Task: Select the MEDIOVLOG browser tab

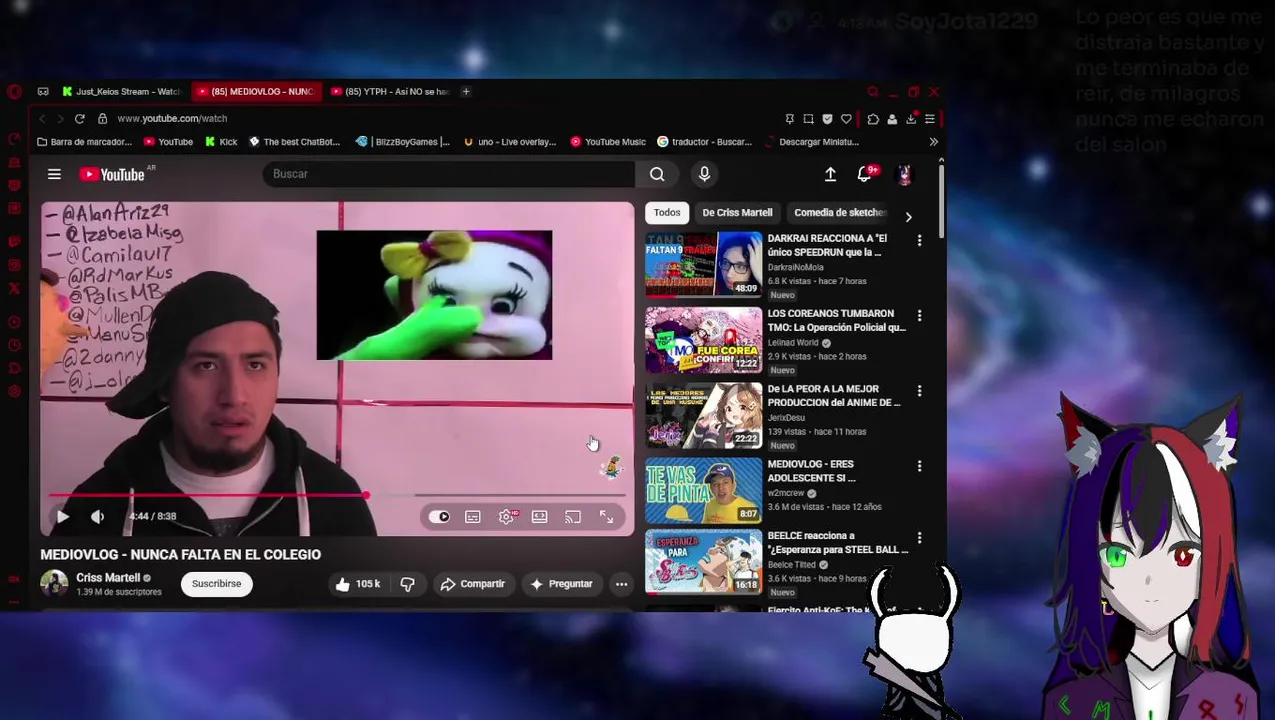Action: (255, 91)
